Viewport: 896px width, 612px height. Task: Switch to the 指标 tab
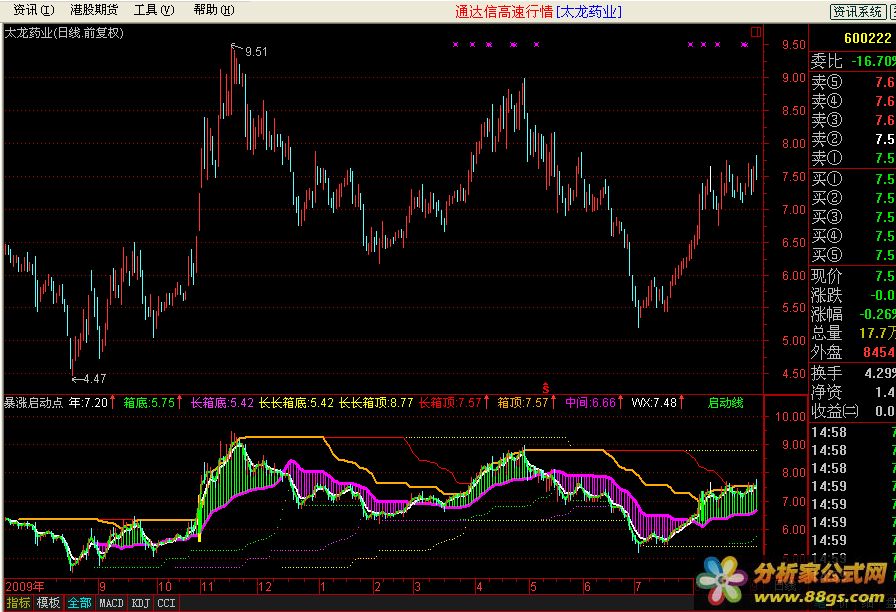tap(18, 603)
